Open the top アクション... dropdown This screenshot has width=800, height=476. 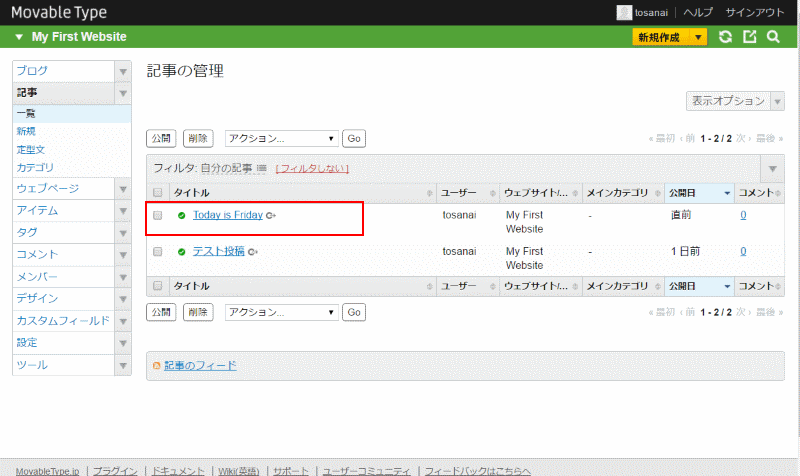tap(282, 138)
